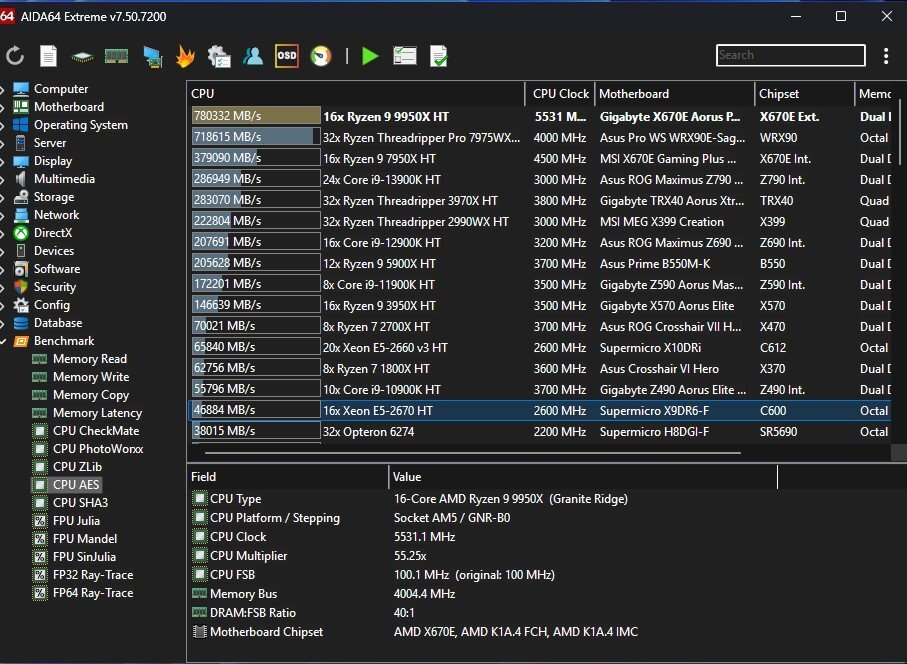Image resolution: width=907 pixels, height=664 pixels.
Task: Select Multimedia in the sidebar tree
Action: [64, 179]
